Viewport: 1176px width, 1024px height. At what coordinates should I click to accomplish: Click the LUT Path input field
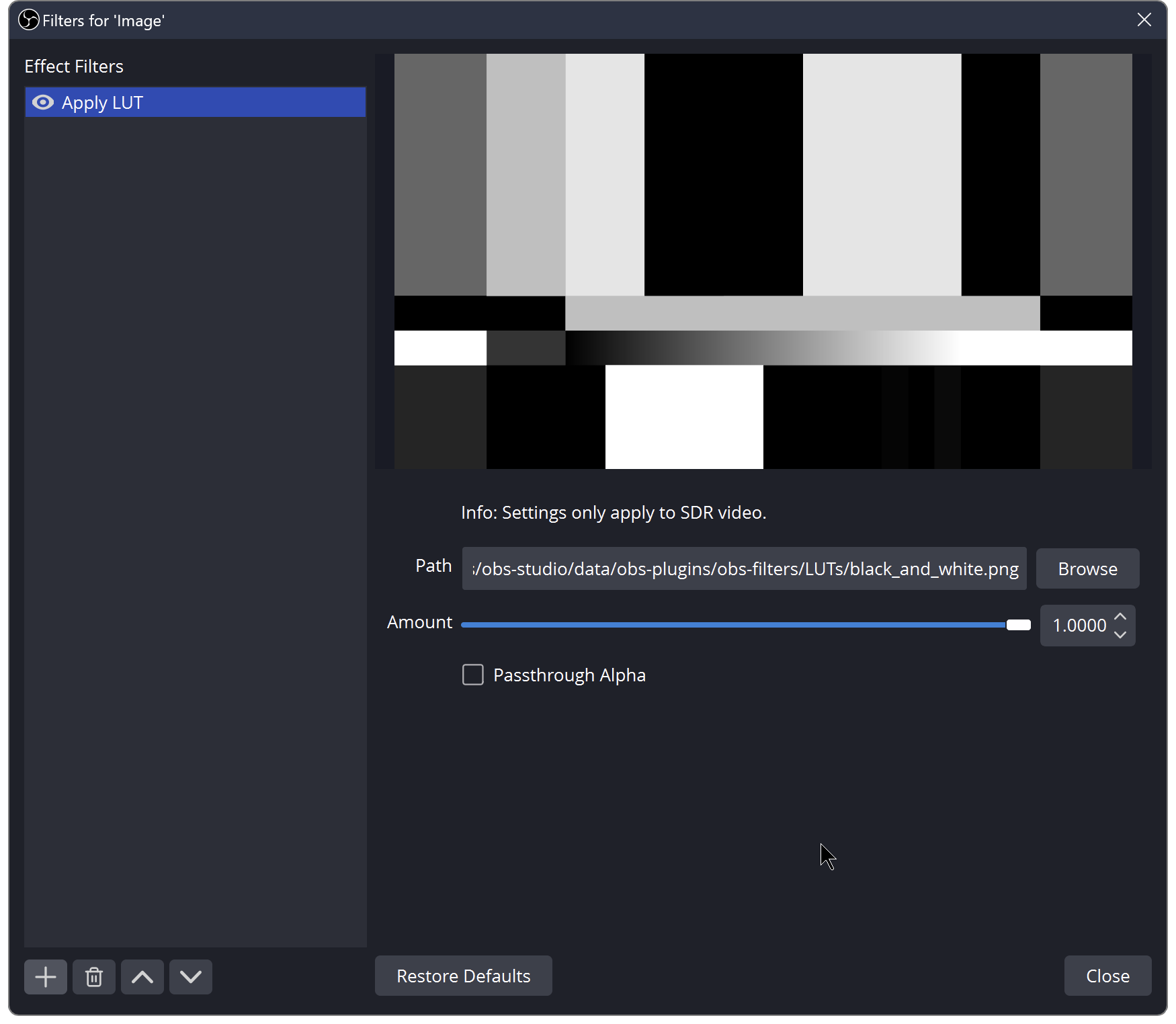(x=744, y=568)
